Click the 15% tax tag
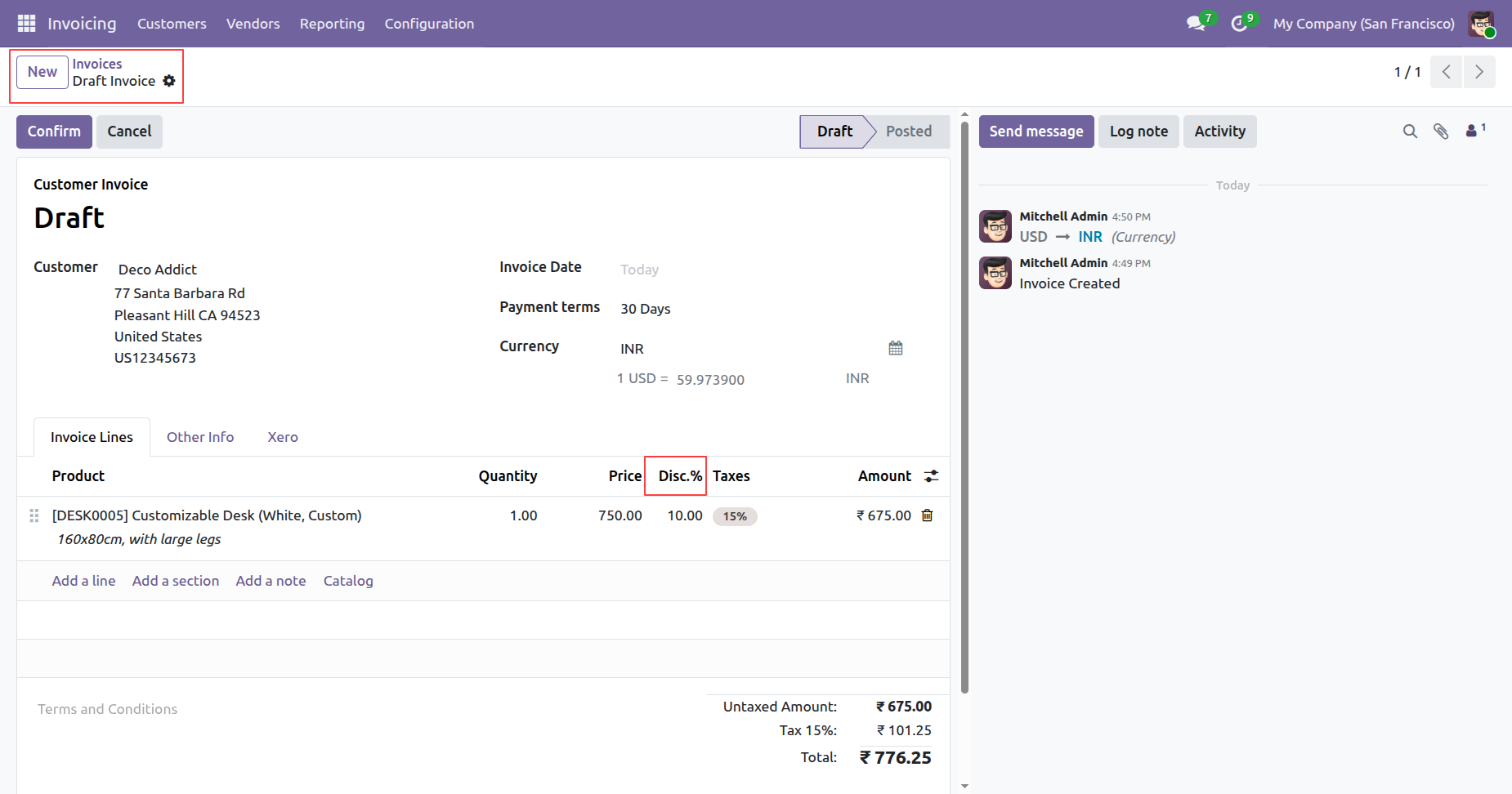This screenshot has height=794, width=1512. coord(735,516)
